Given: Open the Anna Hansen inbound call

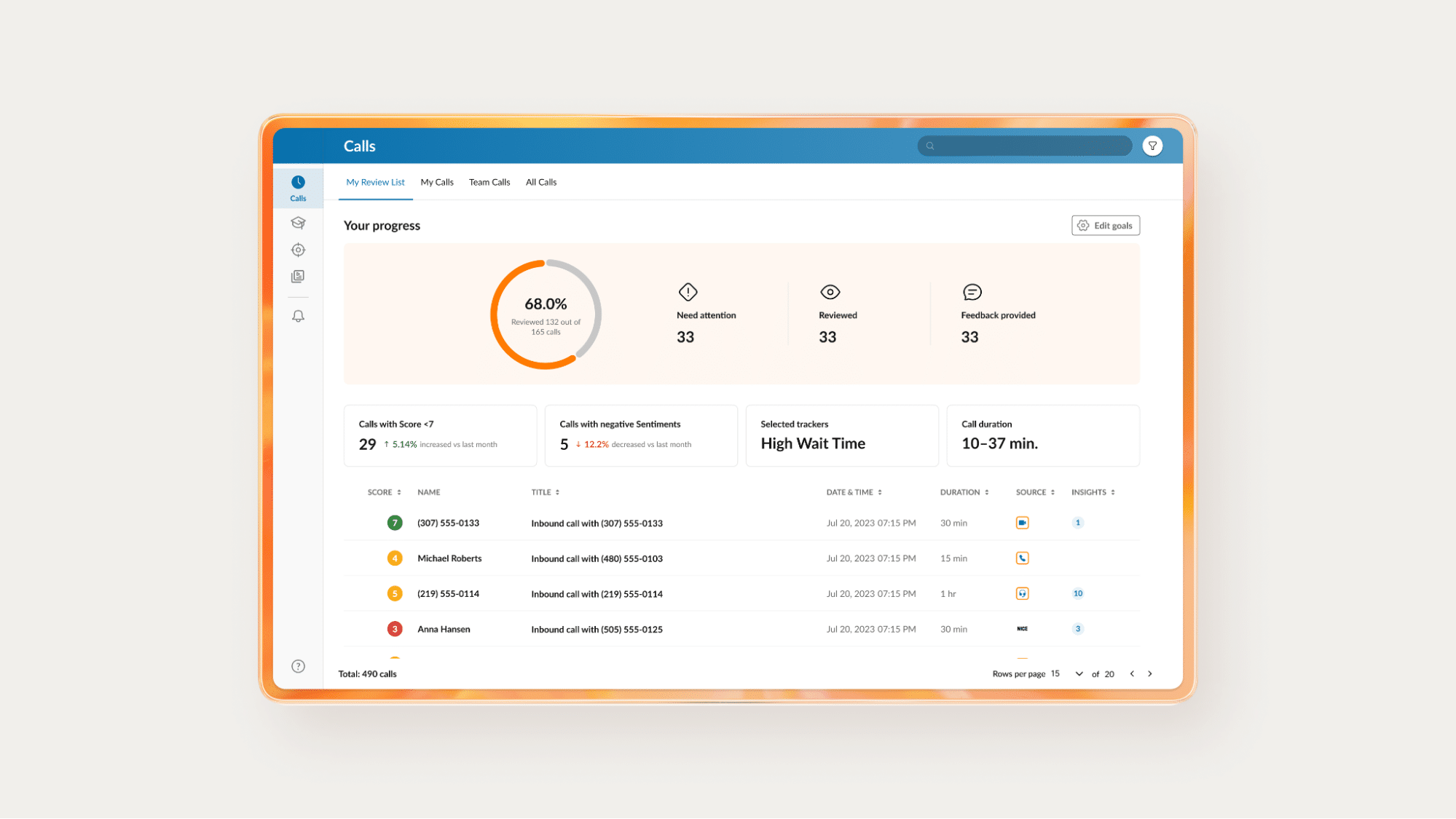Looking at the screenshot, I should pos(597,629).
